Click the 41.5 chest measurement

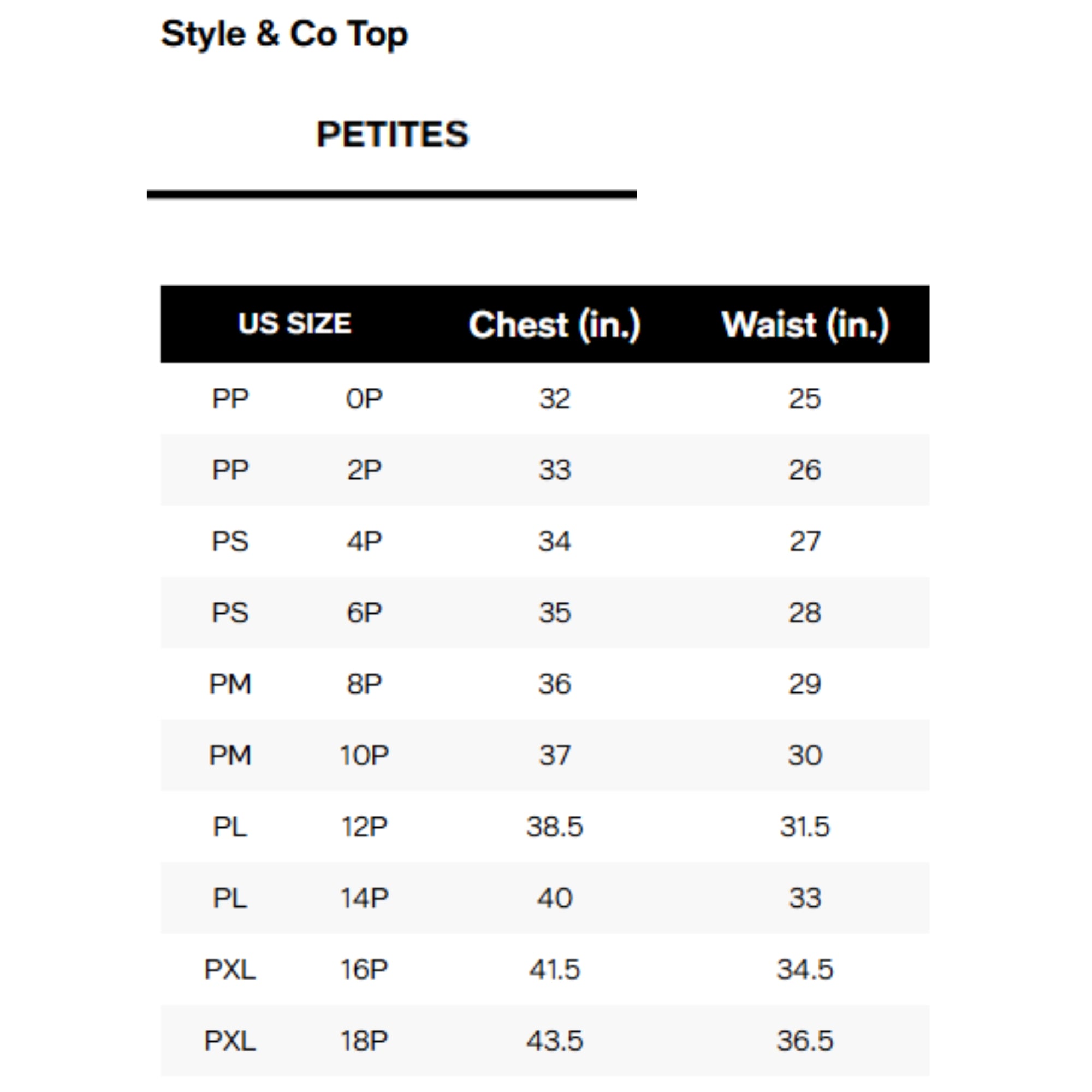pyautogui.click(x=555, y=969)
